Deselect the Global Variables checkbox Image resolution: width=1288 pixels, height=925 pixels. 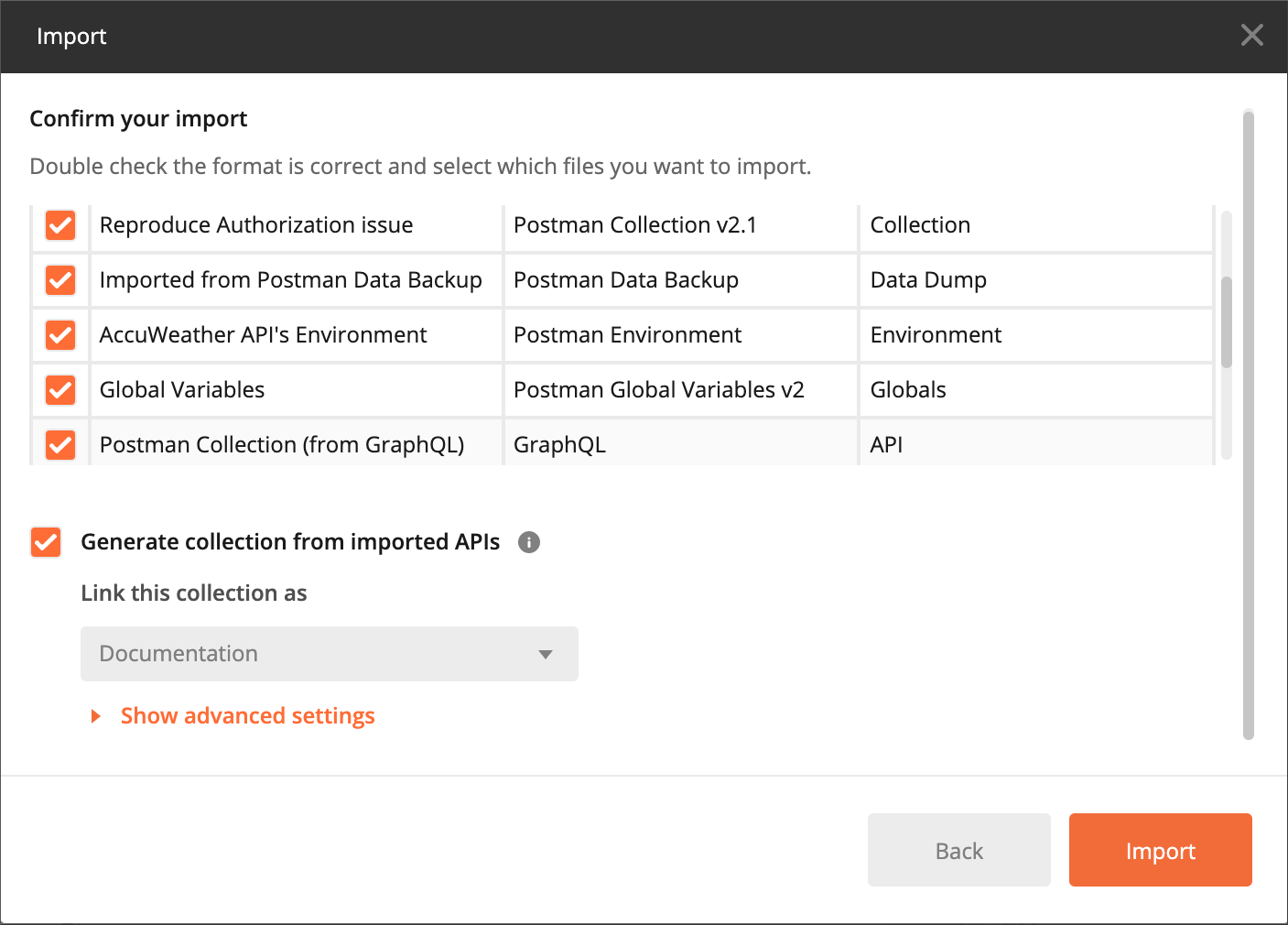[60, 390]
